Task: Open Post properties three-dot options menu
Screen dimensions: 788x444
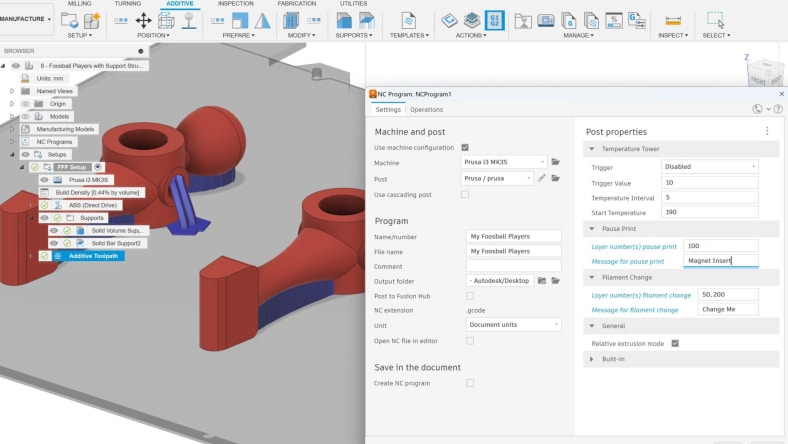Action: (767, 131)
